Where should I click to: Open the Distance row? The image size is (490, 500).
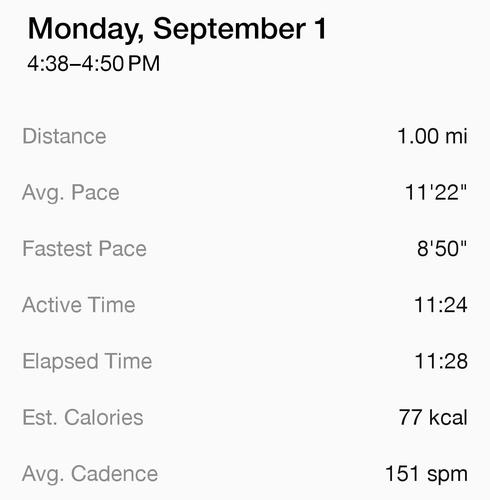(x=245, y=136)
